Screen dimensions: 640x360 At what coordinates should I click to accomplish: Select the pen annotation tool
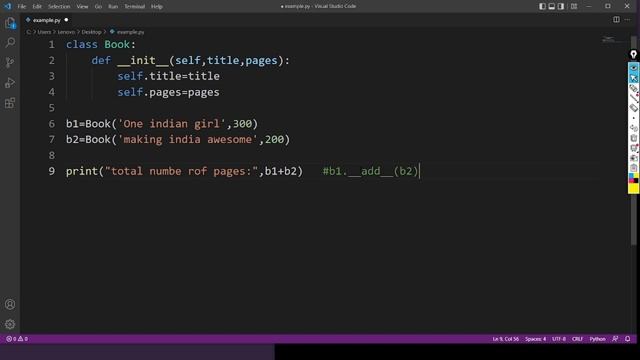pyautogui.click(x=633, y=88)
